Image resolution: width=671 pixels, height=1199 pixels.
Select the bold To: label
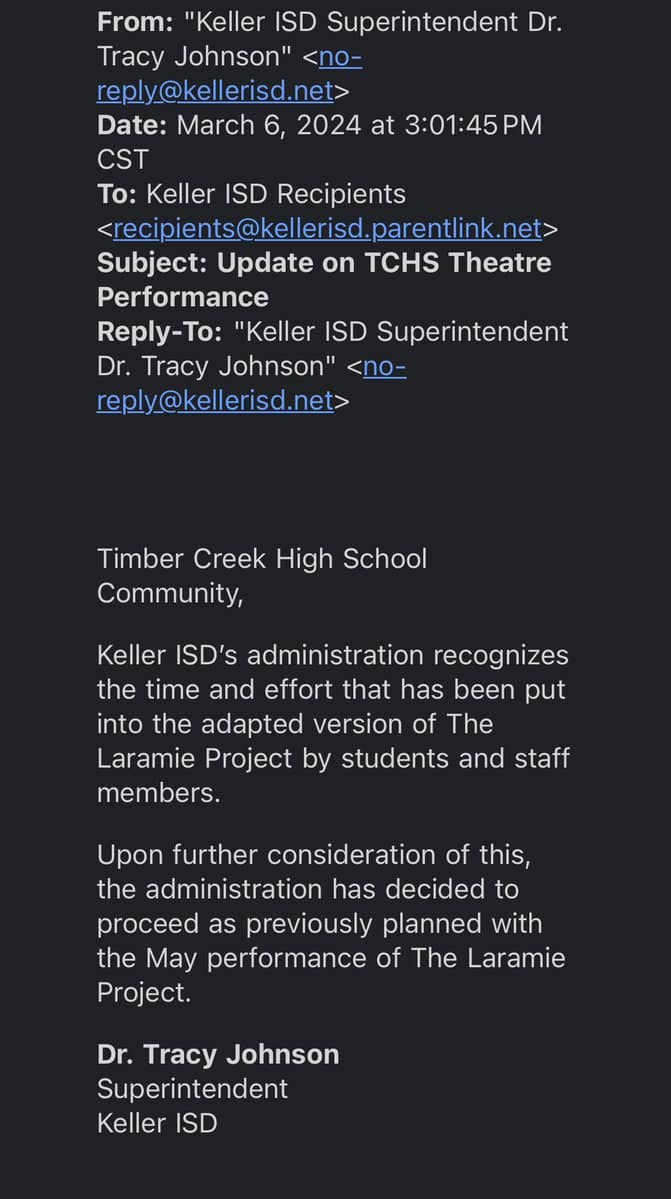pyautogui.click(x=117, y=193)
